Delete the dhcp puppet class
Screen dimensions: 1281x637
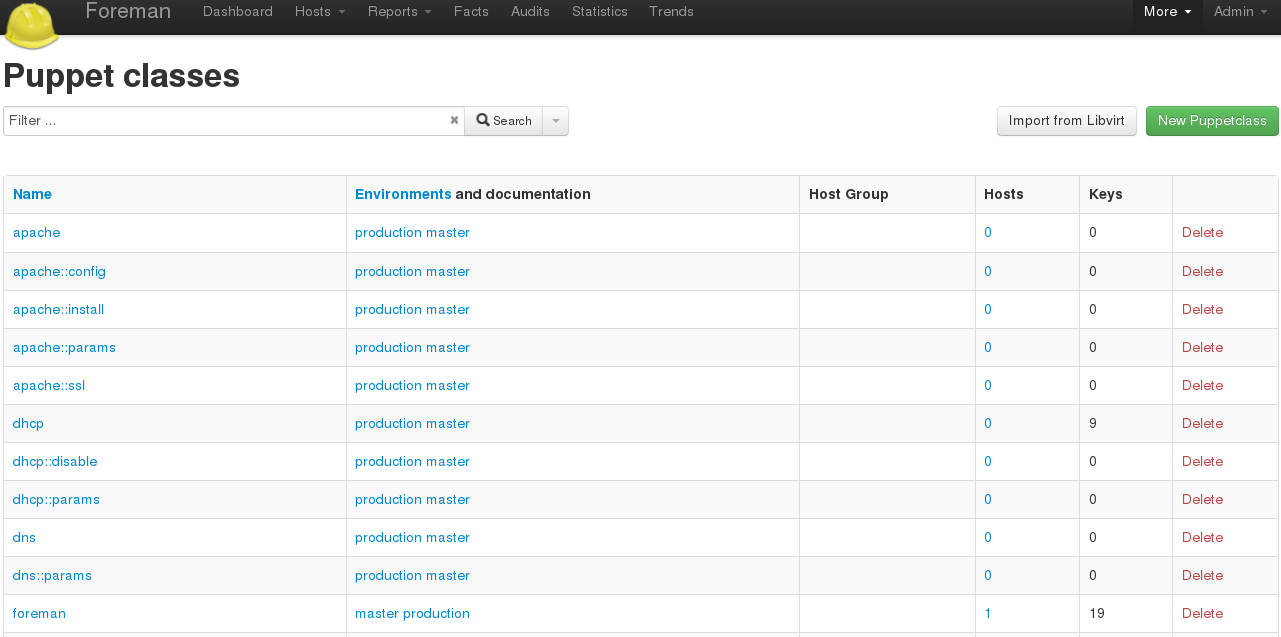click(1202, 423)
